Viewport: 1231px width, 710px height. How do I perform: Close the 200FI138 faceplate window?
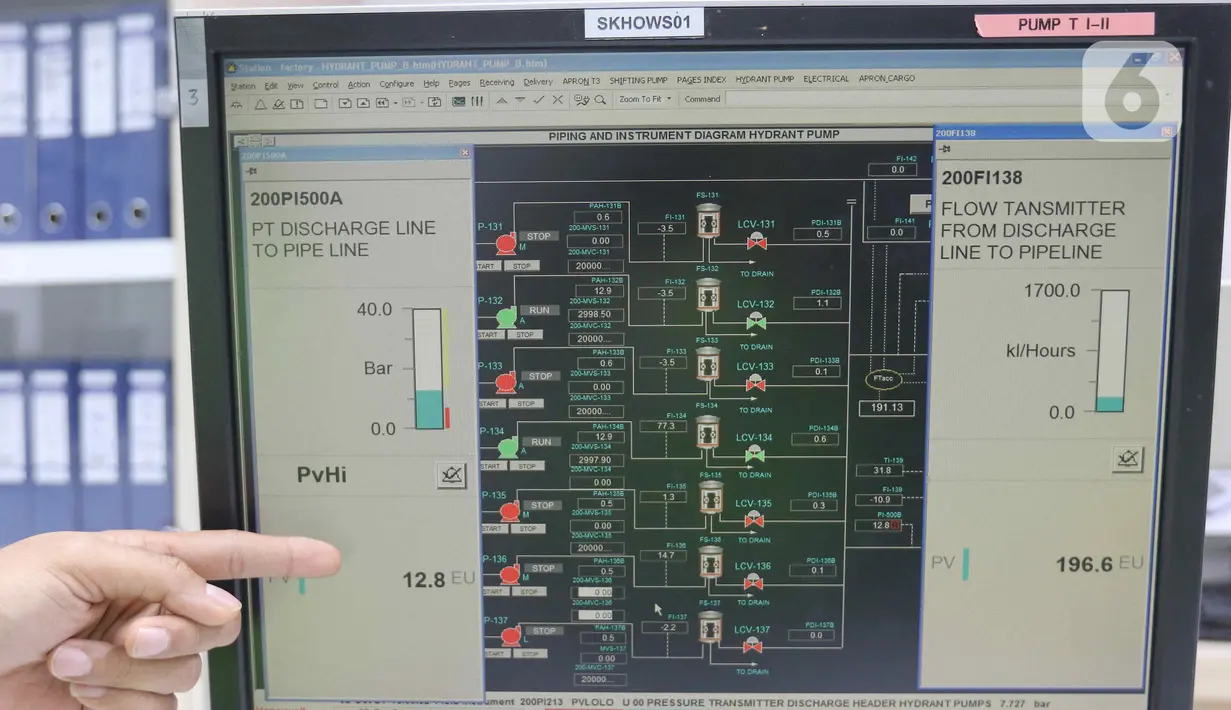click(1166, 131)
